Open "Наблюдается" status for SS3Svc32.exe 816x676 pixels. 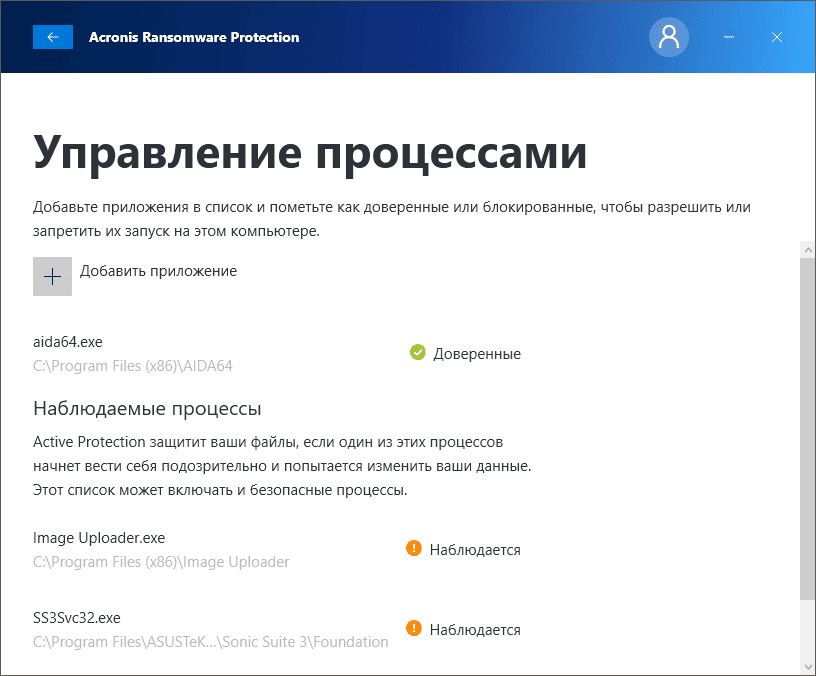point(475,630)
